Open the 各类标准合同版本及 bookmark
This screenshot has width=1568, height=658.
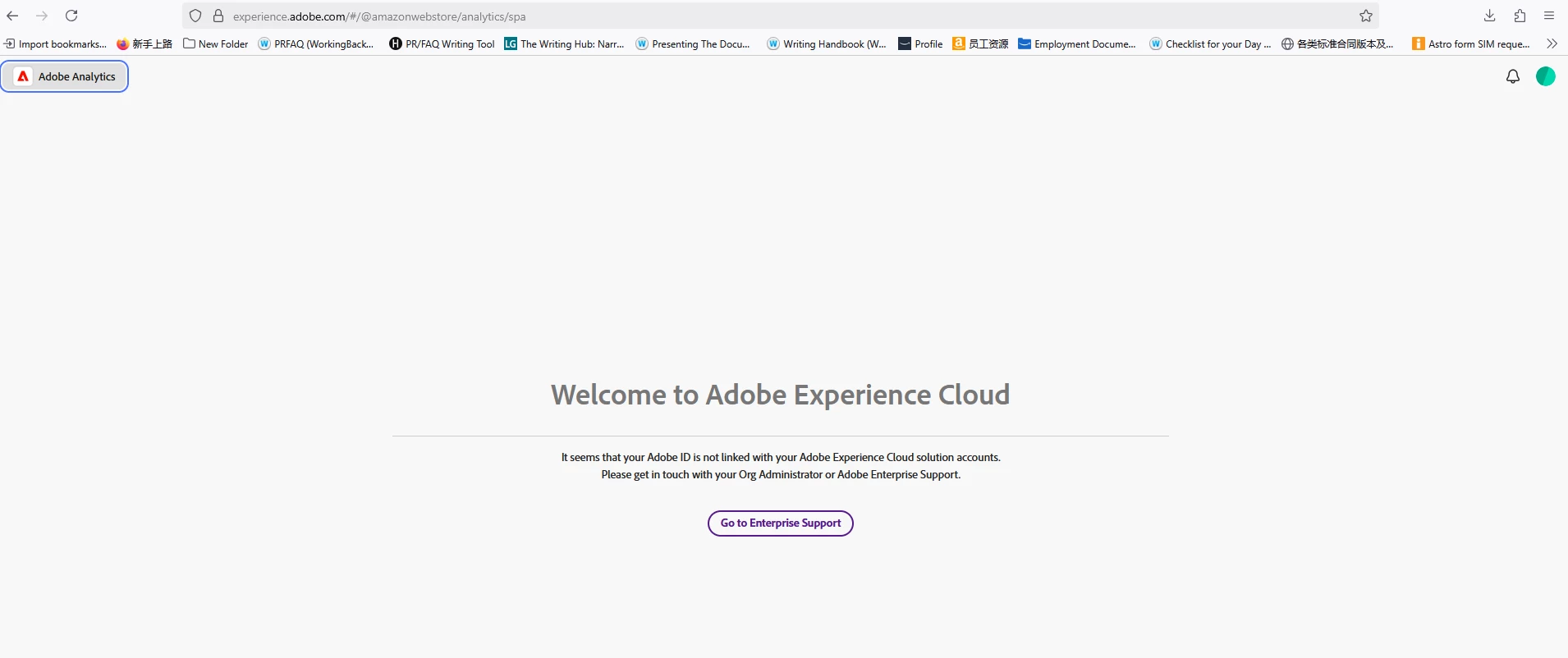point(1337,44)
